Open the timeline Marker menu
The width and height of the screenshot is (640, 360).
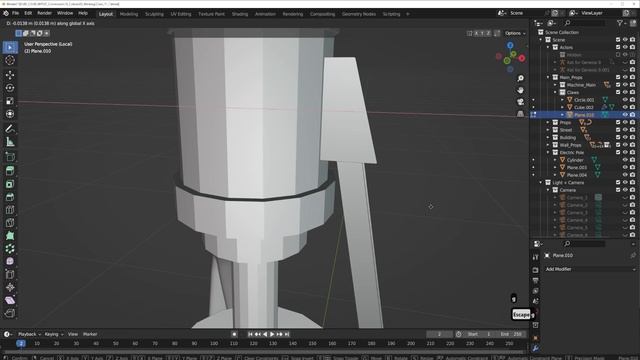tap(90, 334)
